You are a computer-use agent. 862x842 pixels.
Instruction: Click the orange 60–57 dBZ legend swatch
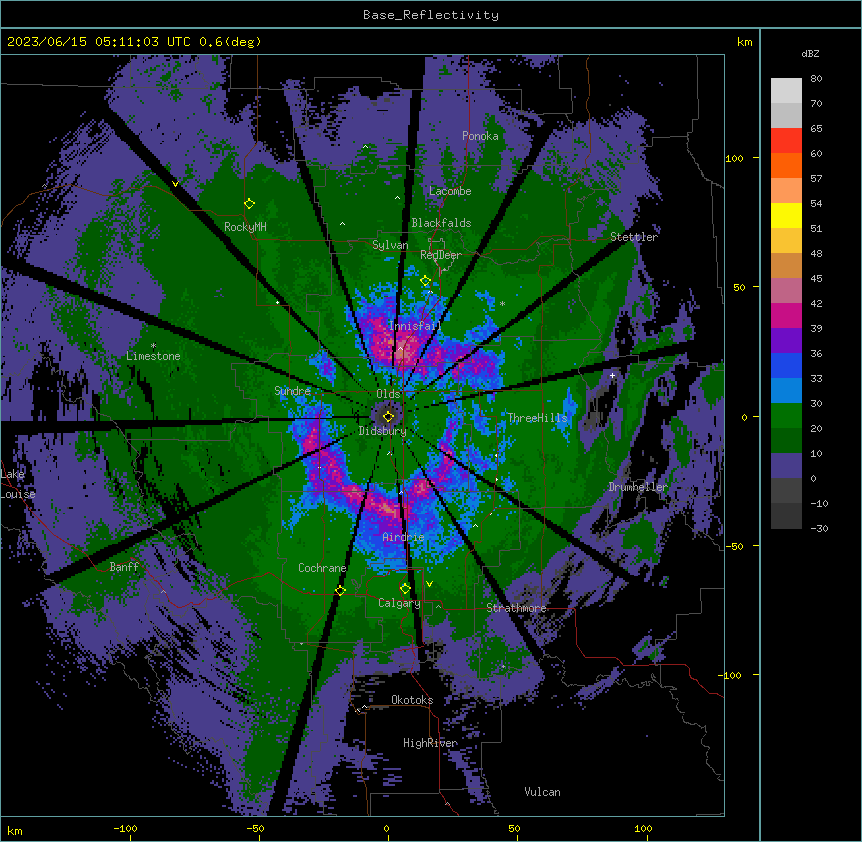pos(786,166)
